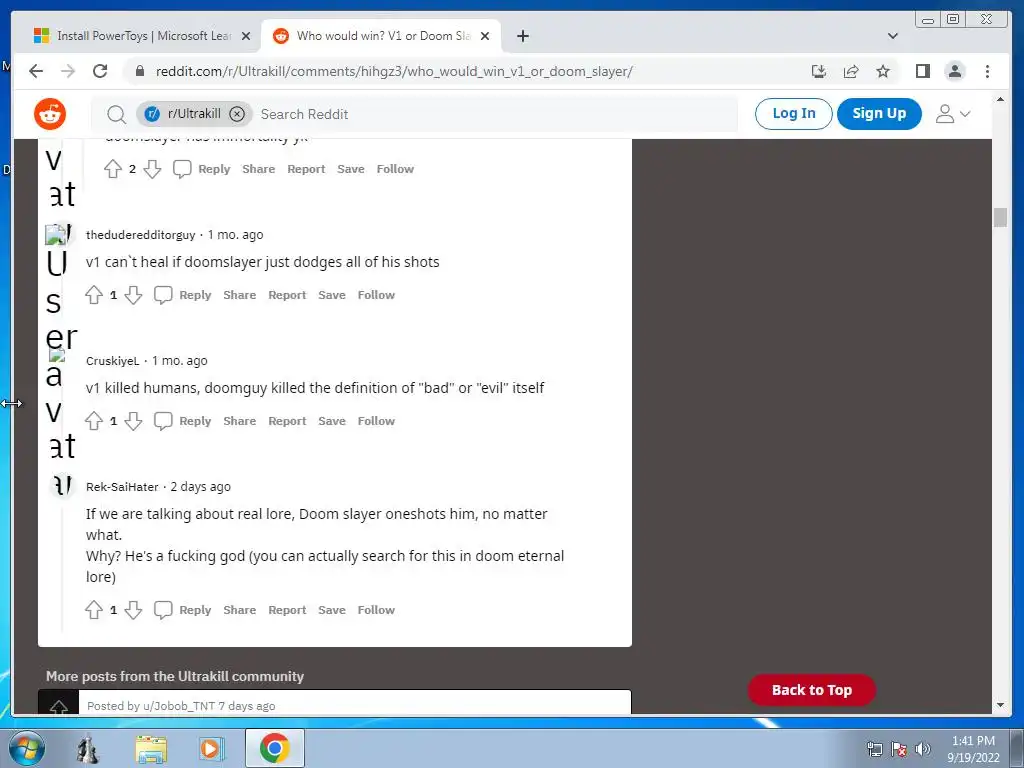Reply to the 2-point comment
The height and width of the screenshot is (768, 1024).
[202, 169]
